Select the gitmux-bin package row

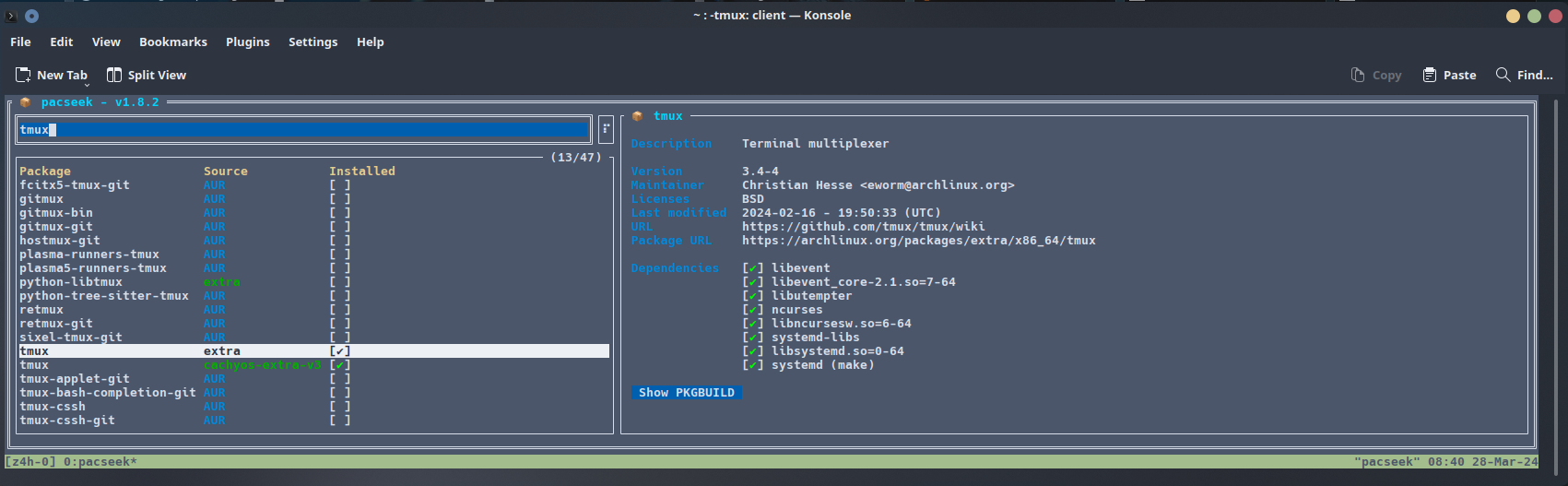[x=314, y=213]
